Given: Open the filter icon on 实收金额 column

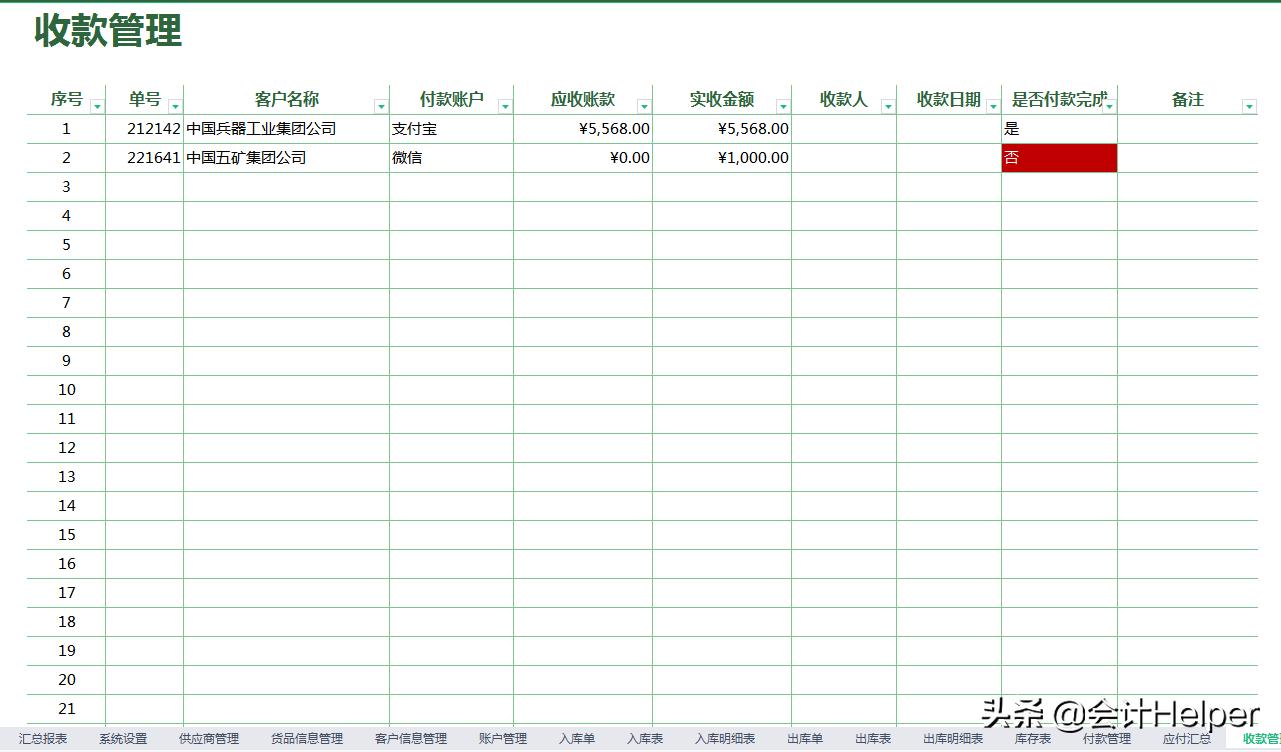Looking at the screenshot, I should click(x=782, y=103).
